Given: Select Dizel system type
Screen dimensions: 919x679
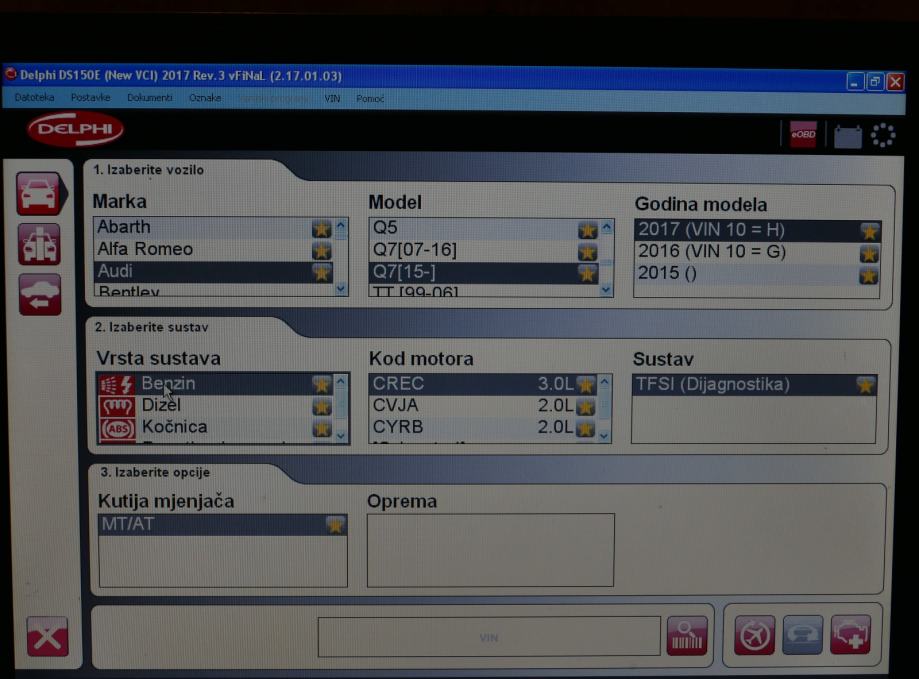Looking at the screenshot, I should pyautogui.click(x=216, y=405).
